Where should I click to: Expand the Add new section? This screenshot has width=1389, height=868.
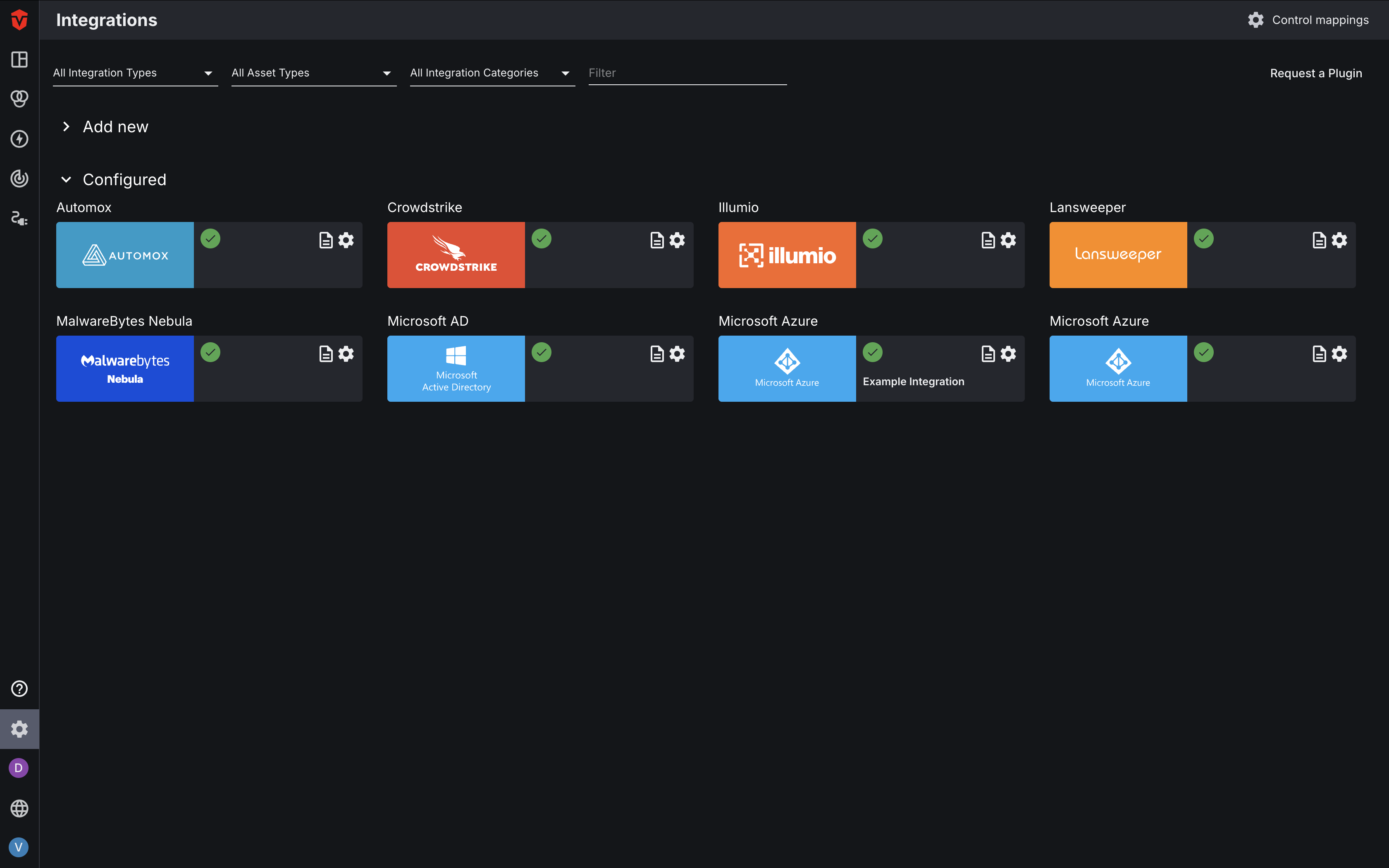click(x=105, y=127)
